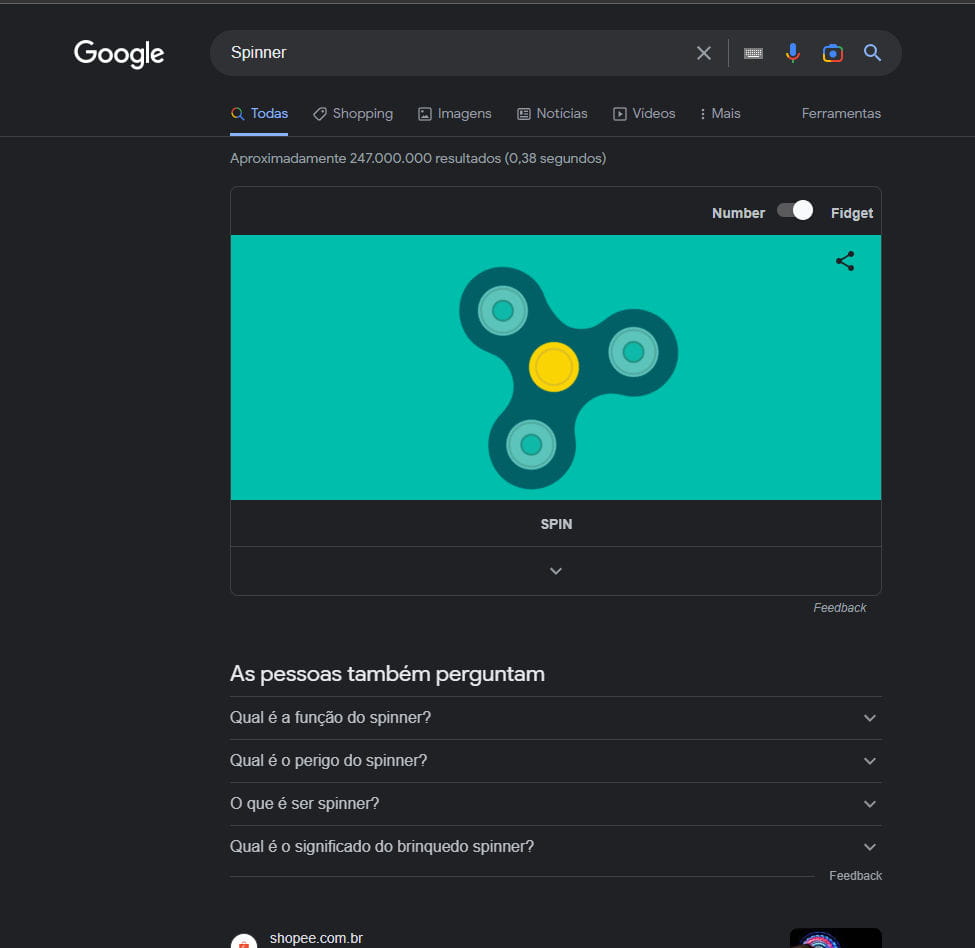Expand "Qual é a função do spinner?"
This screenshot has height=948, width=975.
tap(556, 717)
